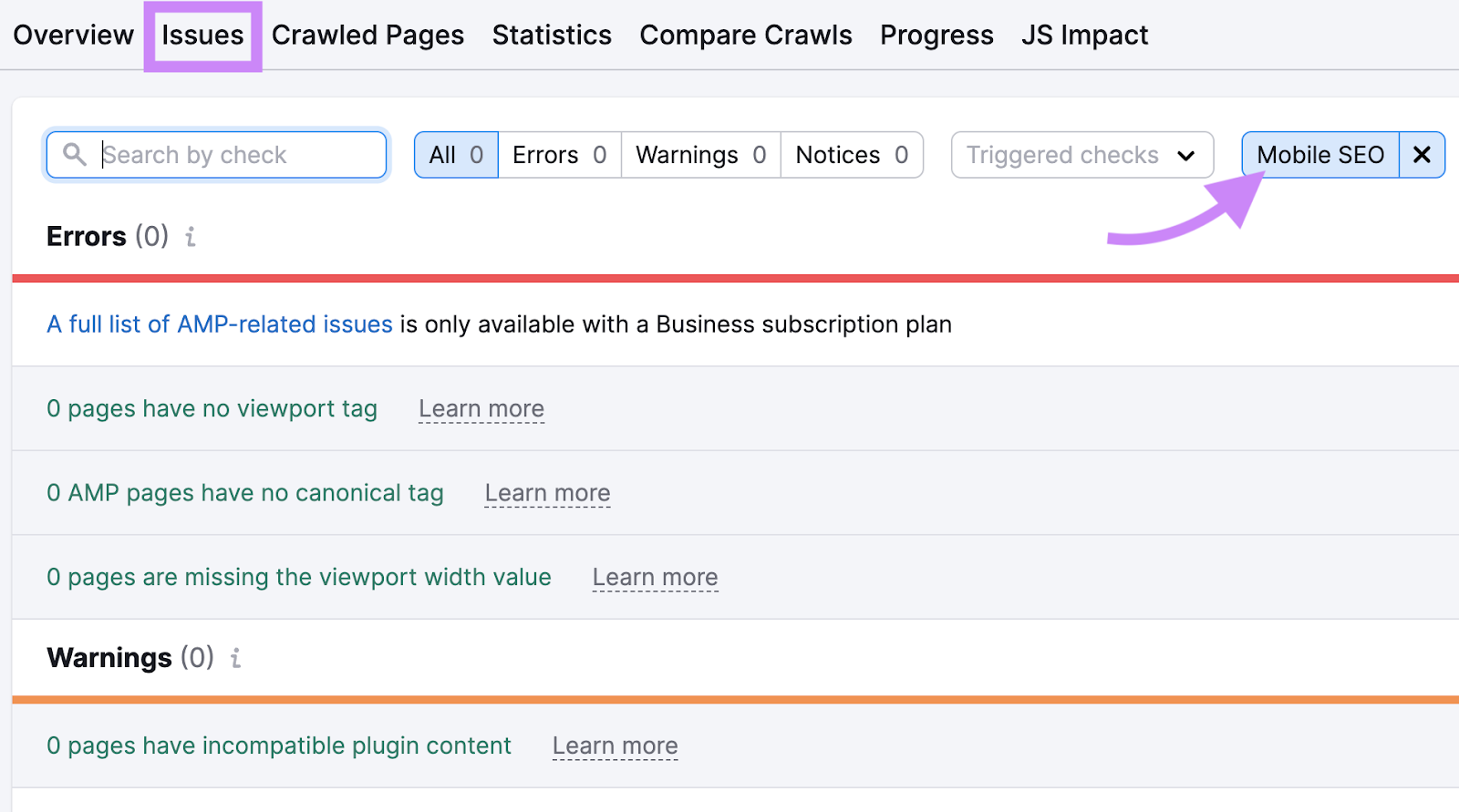1459x812 pixels.
Task: Click the search magnifier icon
Action: [76, 154]
